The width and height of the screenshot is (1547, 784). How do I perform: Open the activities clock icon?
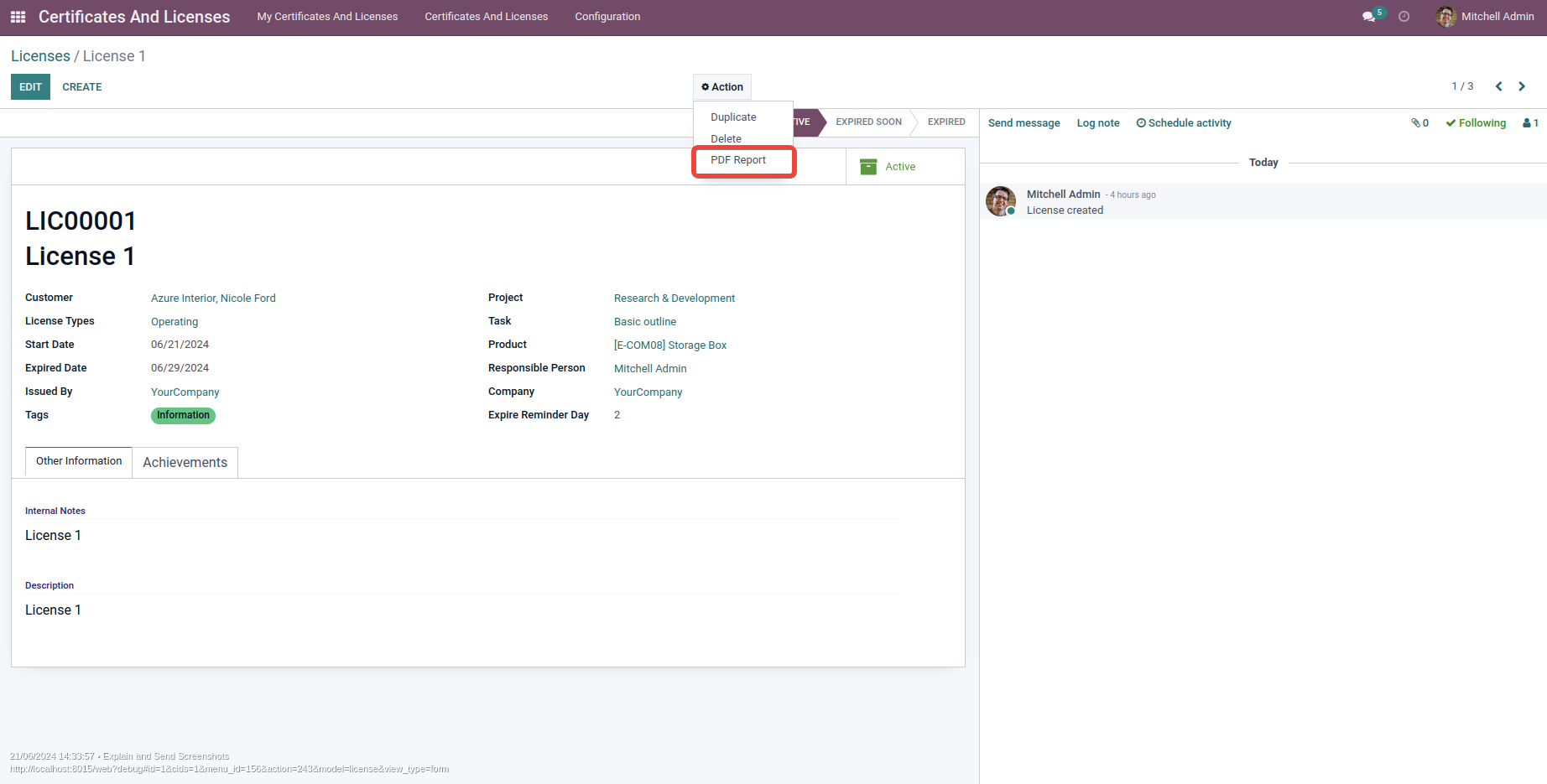point(1404,17)
